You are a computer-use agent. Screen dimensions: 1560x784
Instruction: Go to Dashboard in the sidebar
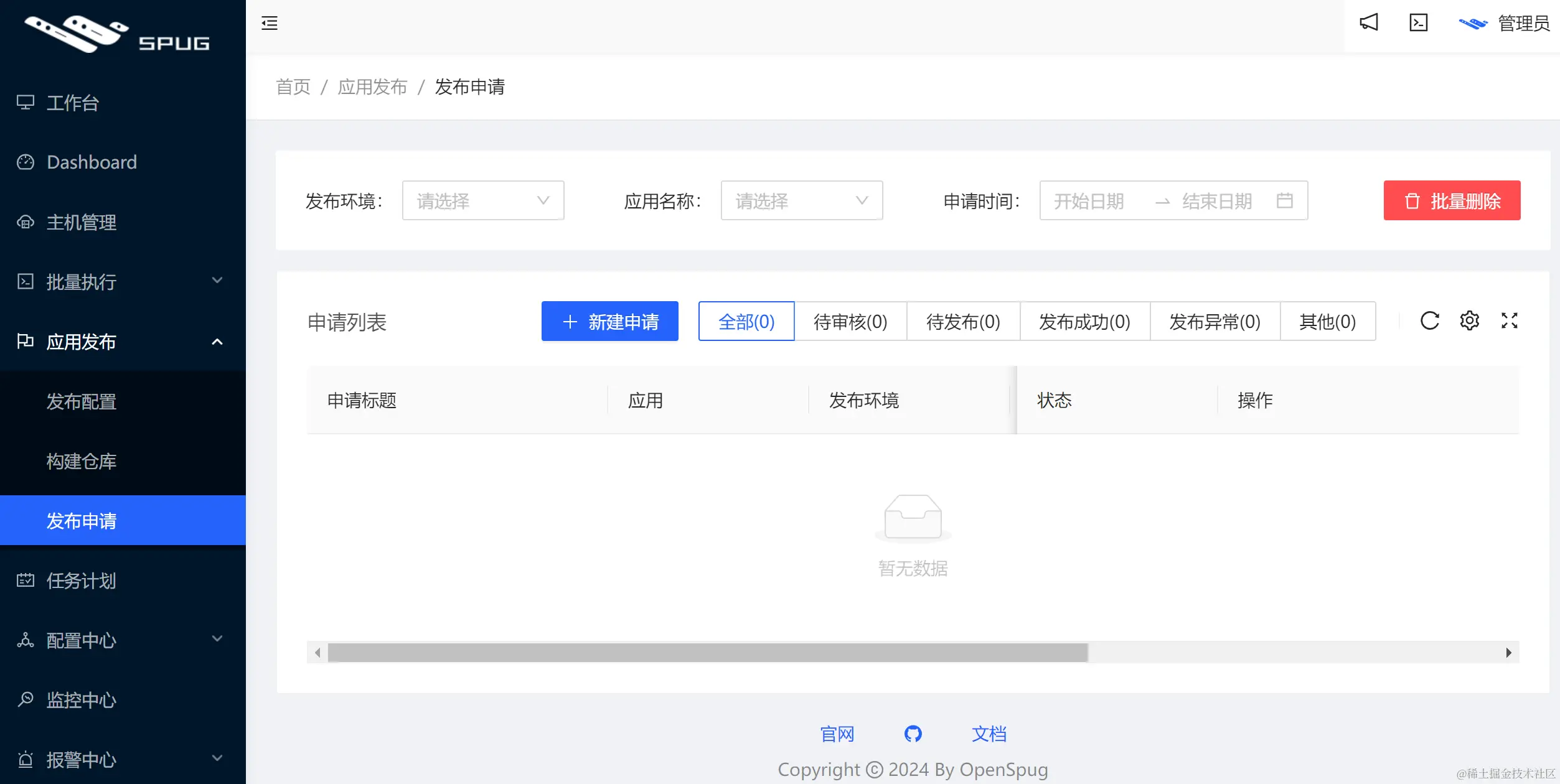[92, 162]
